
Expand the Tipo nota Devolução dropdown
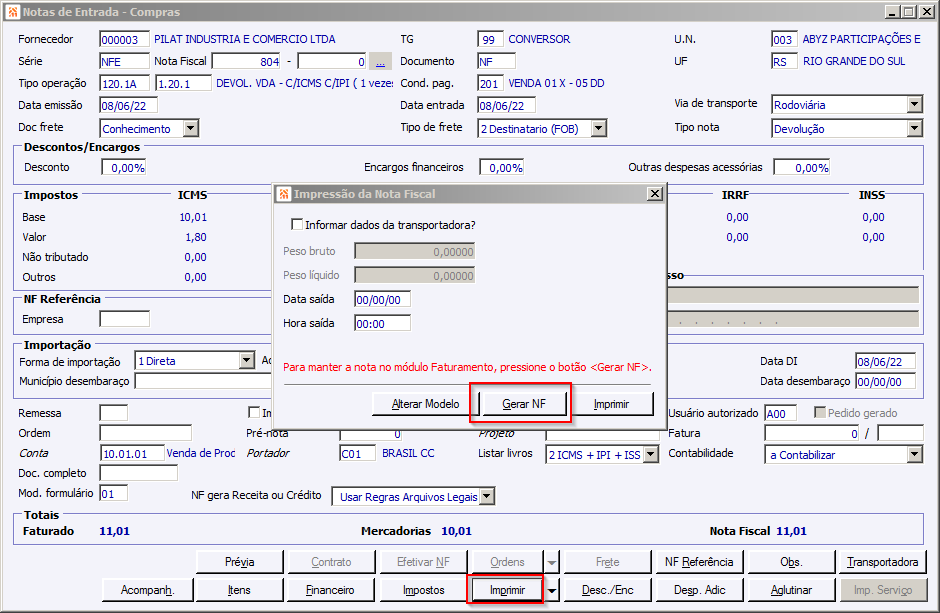coord(914,128)
